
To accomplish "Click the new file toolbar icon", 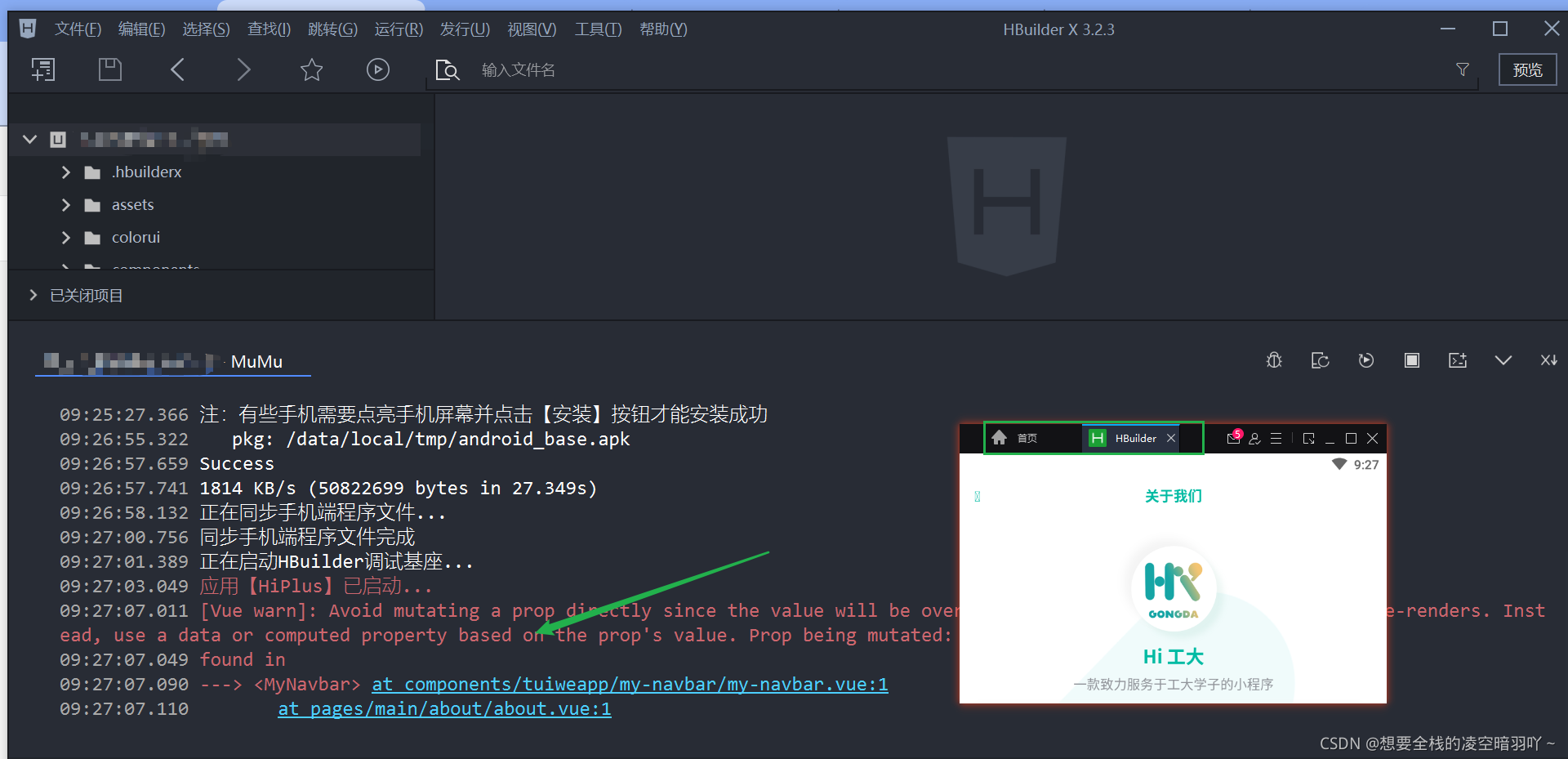I will [x=43, y=69].
